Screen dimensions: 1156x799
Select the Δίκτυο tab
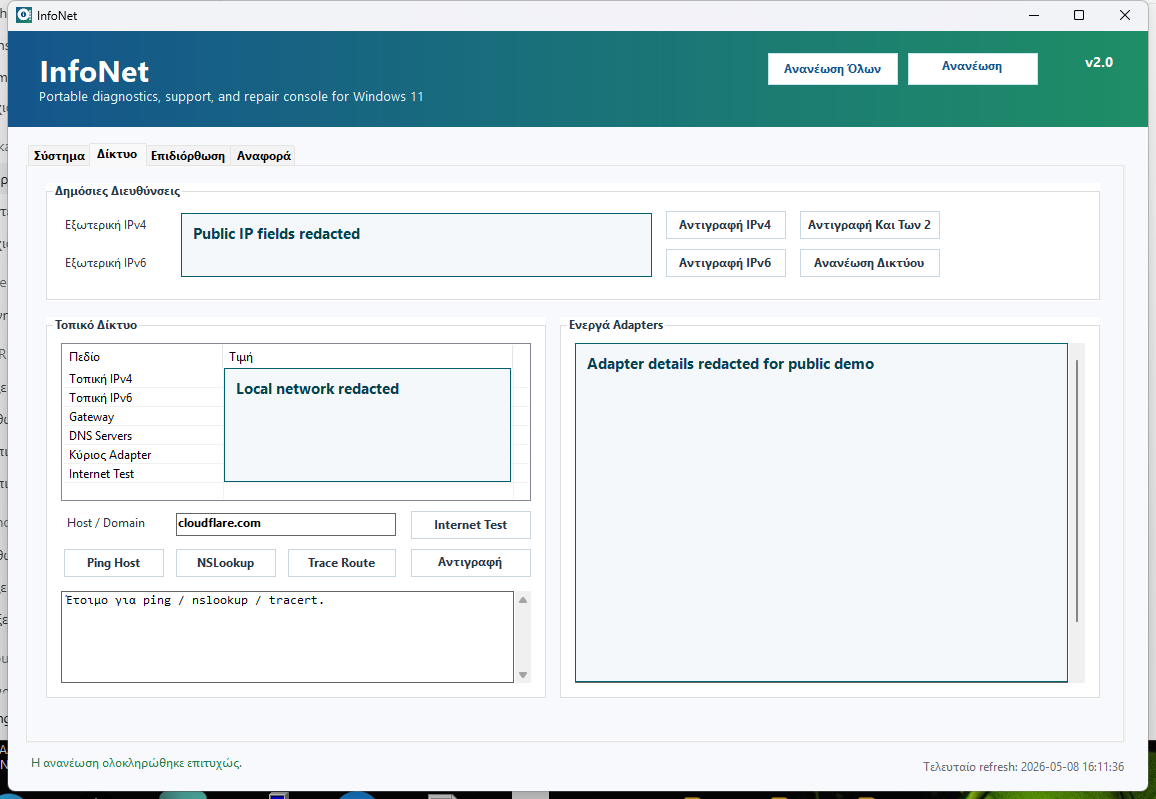tap(117, 154)
